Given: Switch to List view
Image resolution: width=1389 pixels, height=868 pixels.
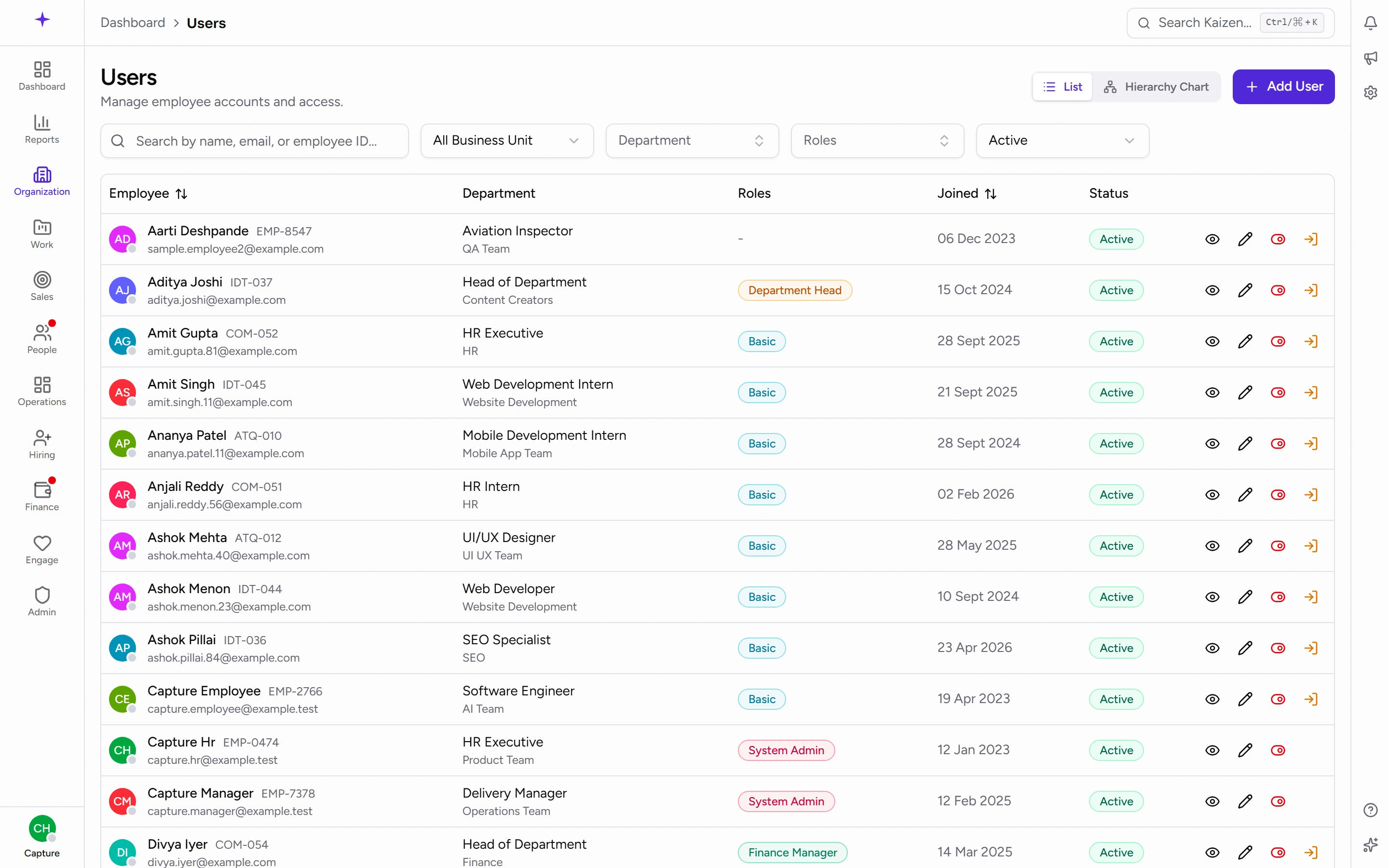Looking at the screenshot, I should coord(1062,87).
